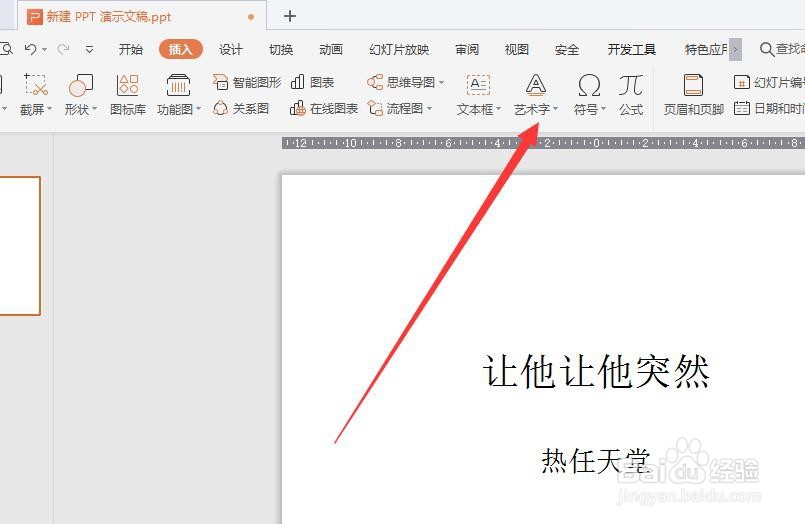Go to the 视图 tab

(516, 49)
